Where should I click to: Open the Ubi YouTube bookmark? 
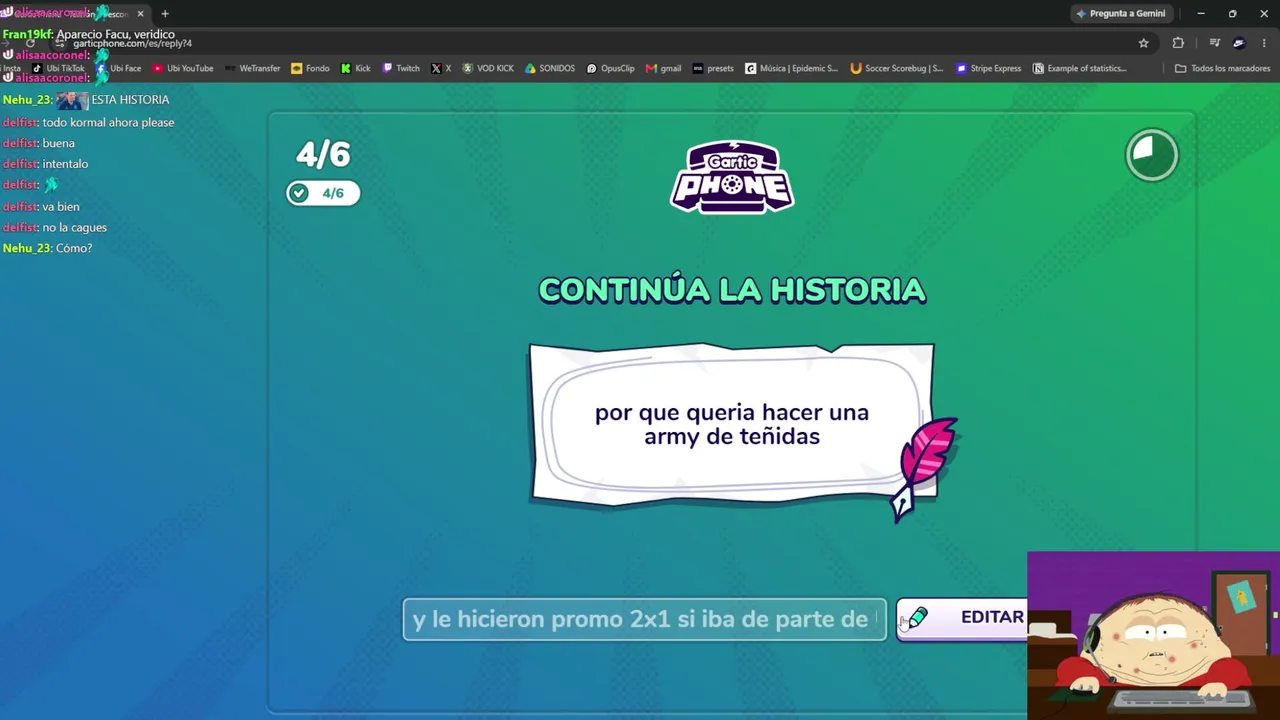183,69
